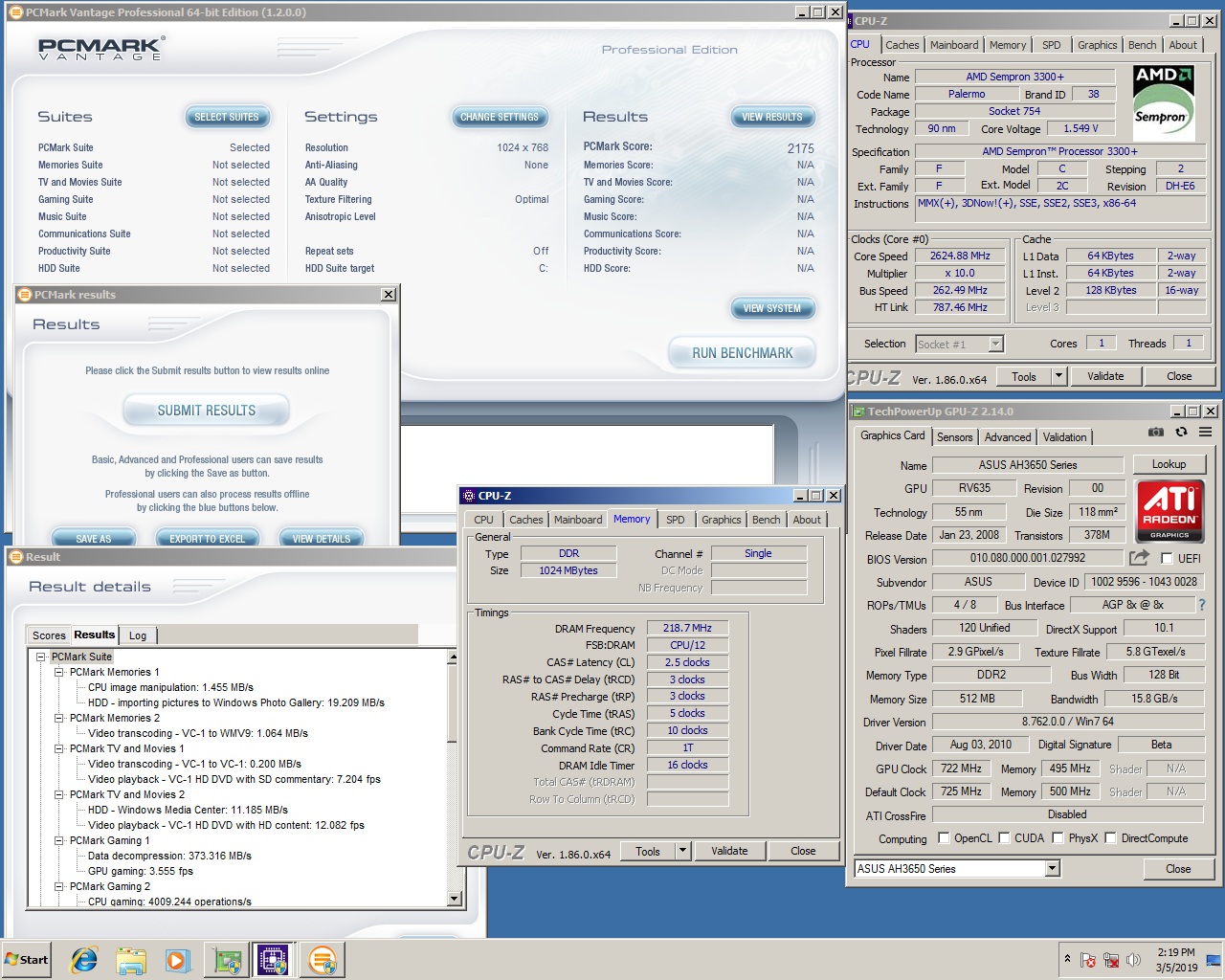1225x980 pixels.
Task: Open the SPD tab in memory CPU-Z window
Action: coord(676,520)
